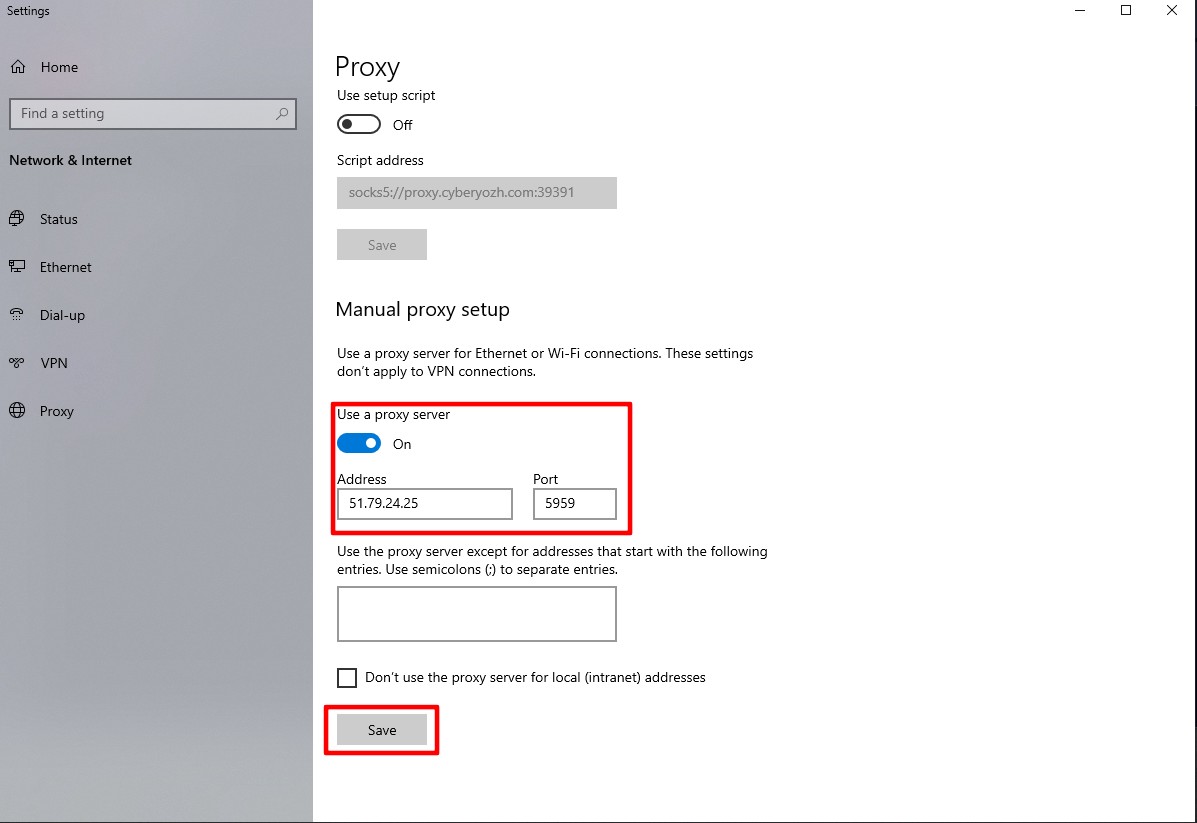Click the Status globe icon

(17, 219)
